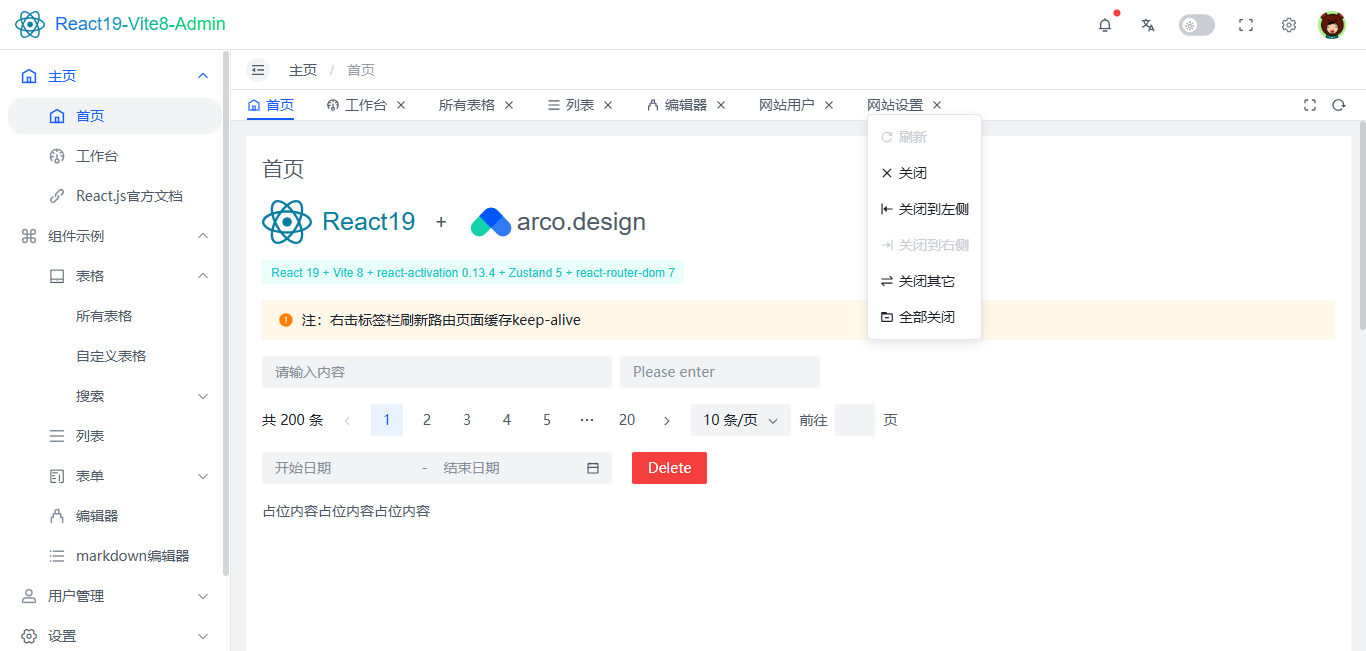1366x651 pixels.
Task: Choose 关闭其它 from context menu
Action: click(924, 281)
